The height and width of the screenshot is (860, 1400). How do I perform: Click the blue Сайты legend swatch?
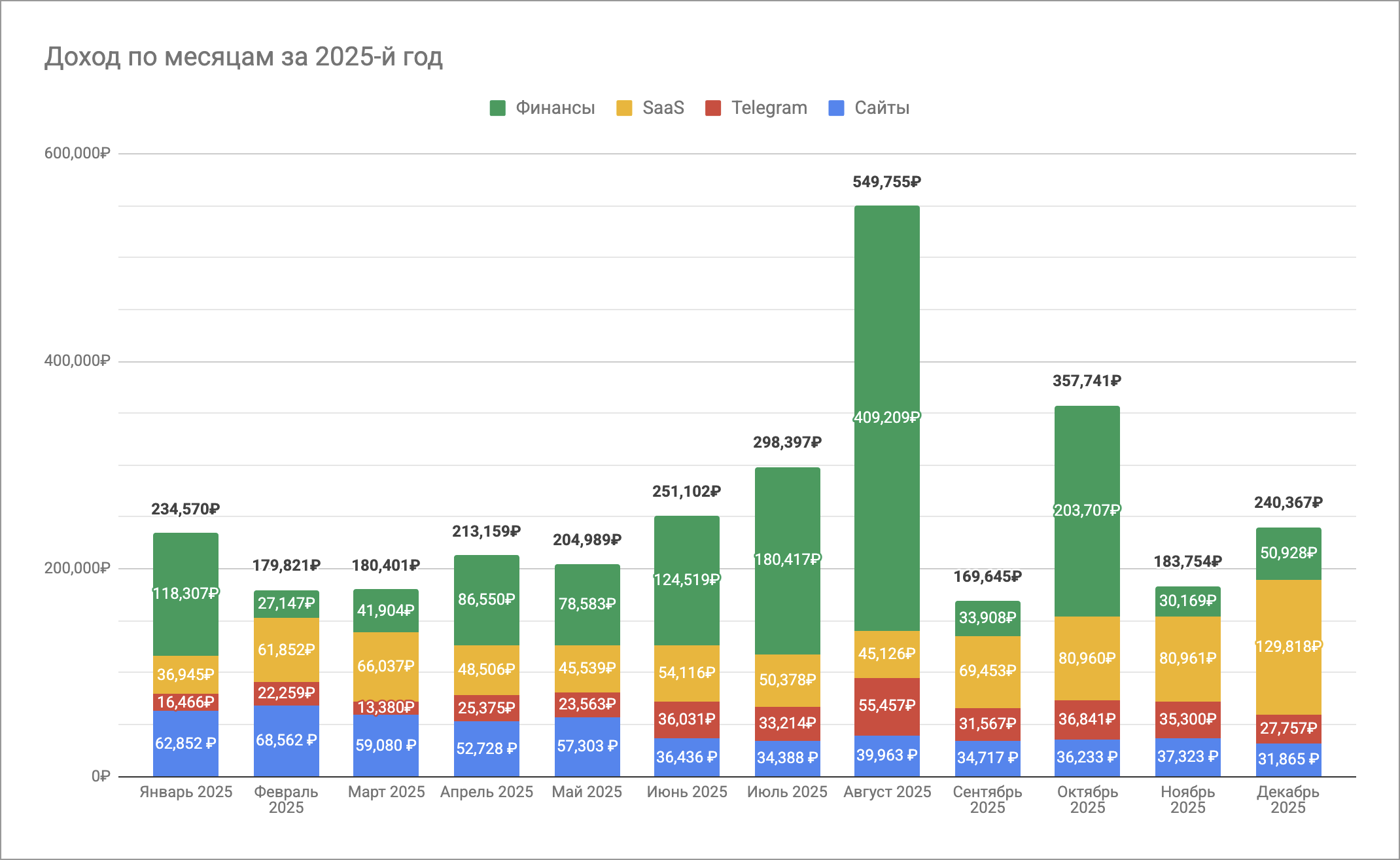pos(836,108)
